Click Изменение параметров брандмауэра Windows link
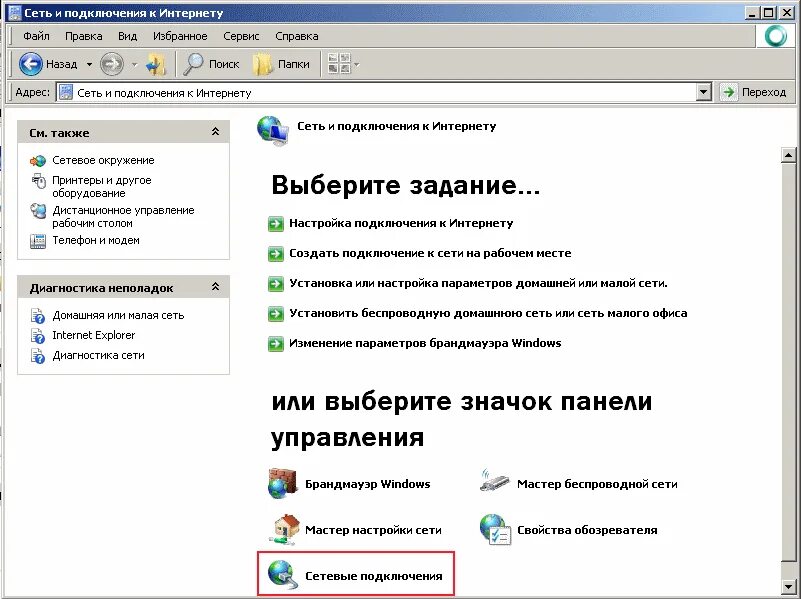This screenshot has width=801, height=599. tap(425, 343)
